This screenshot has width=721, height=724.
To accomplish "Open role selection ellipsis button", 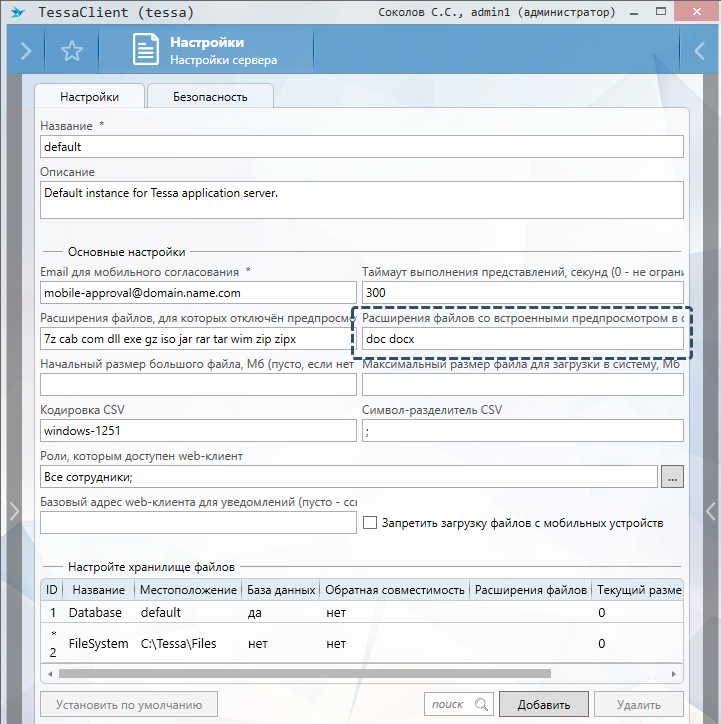I will (x=672, y=477).
